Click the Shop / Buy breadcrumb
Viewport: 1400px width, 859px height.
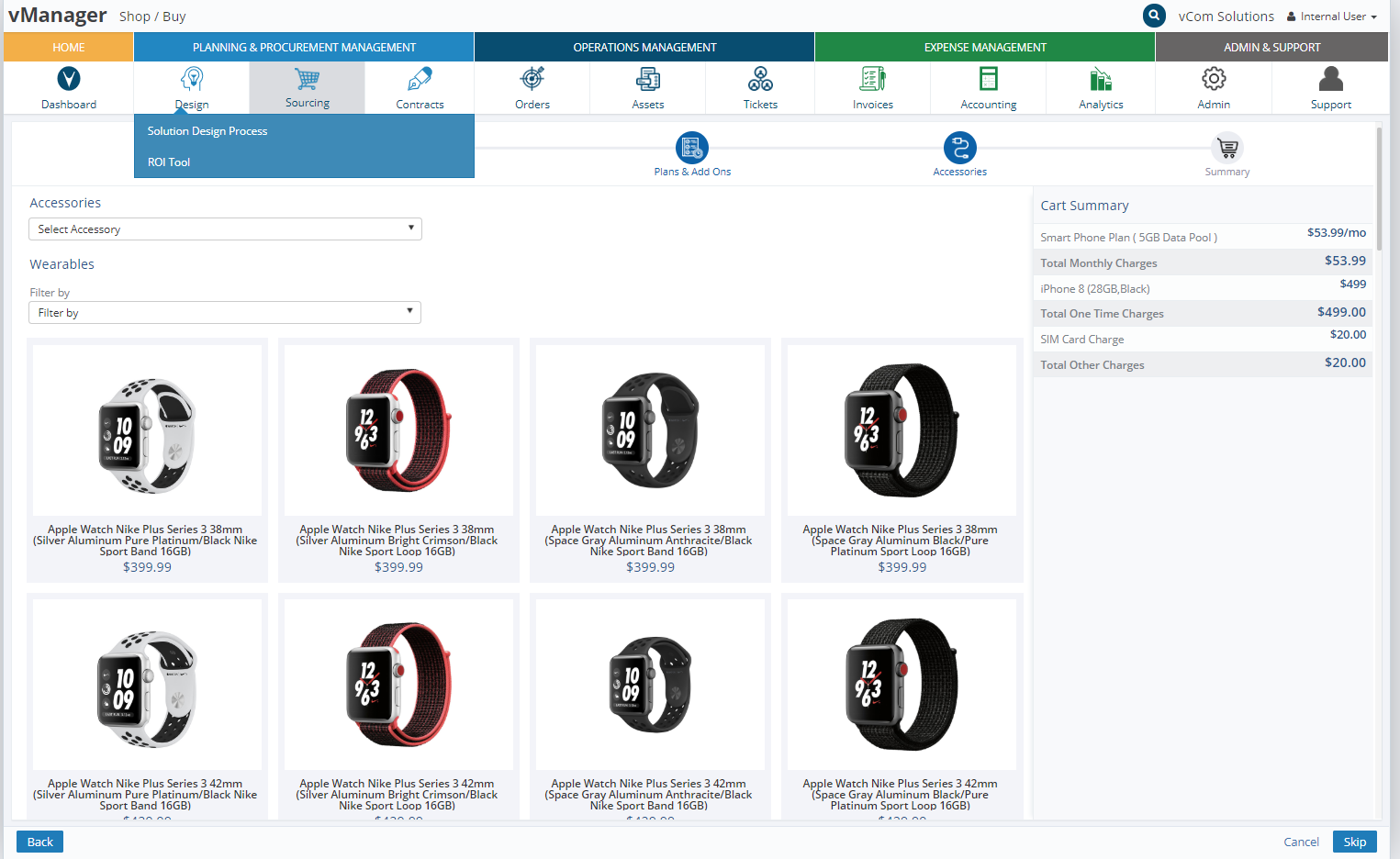152,17
